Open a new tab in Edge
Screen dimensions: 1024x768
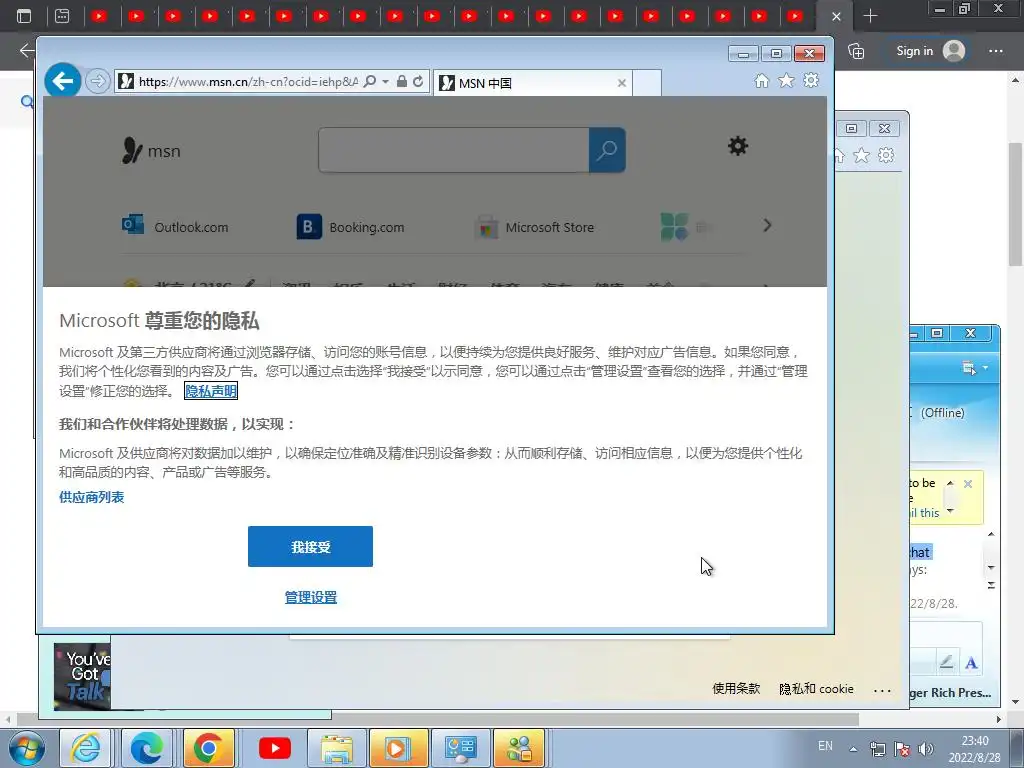(x=870, y=16)
